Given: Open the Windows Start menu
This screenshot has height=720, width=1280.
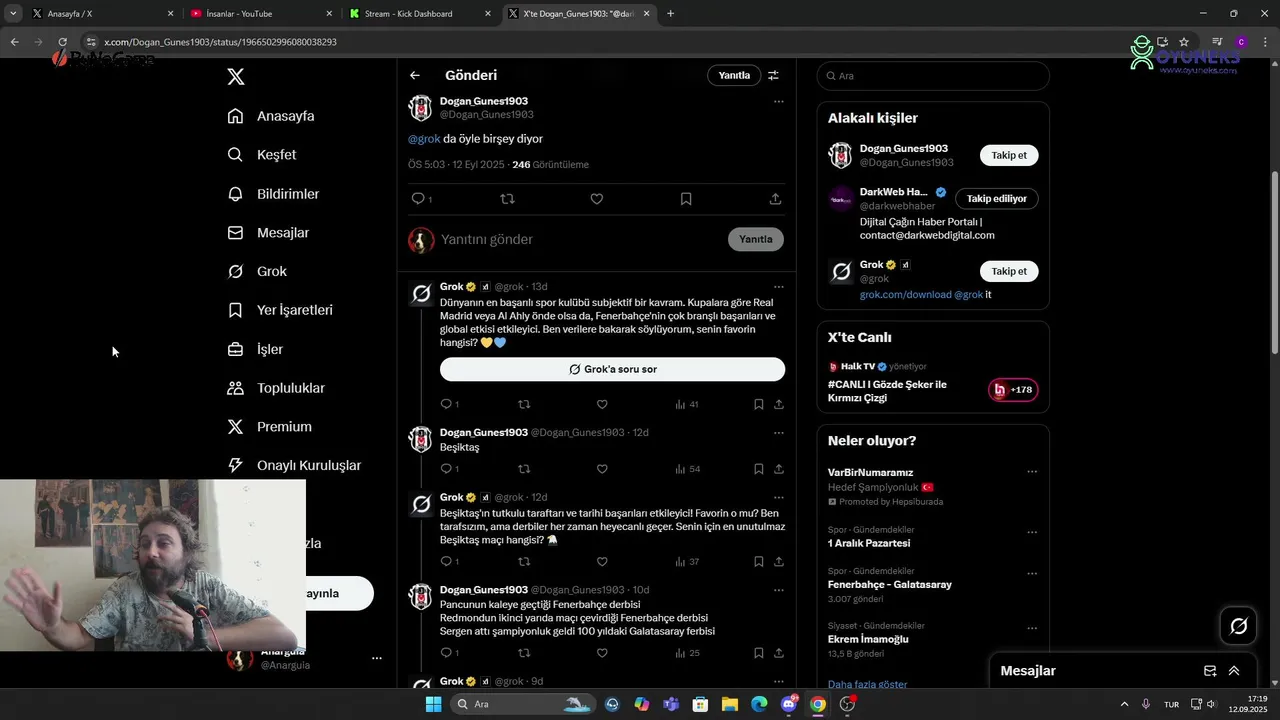Looking at the screenshot, I should [x=433, y=704].
